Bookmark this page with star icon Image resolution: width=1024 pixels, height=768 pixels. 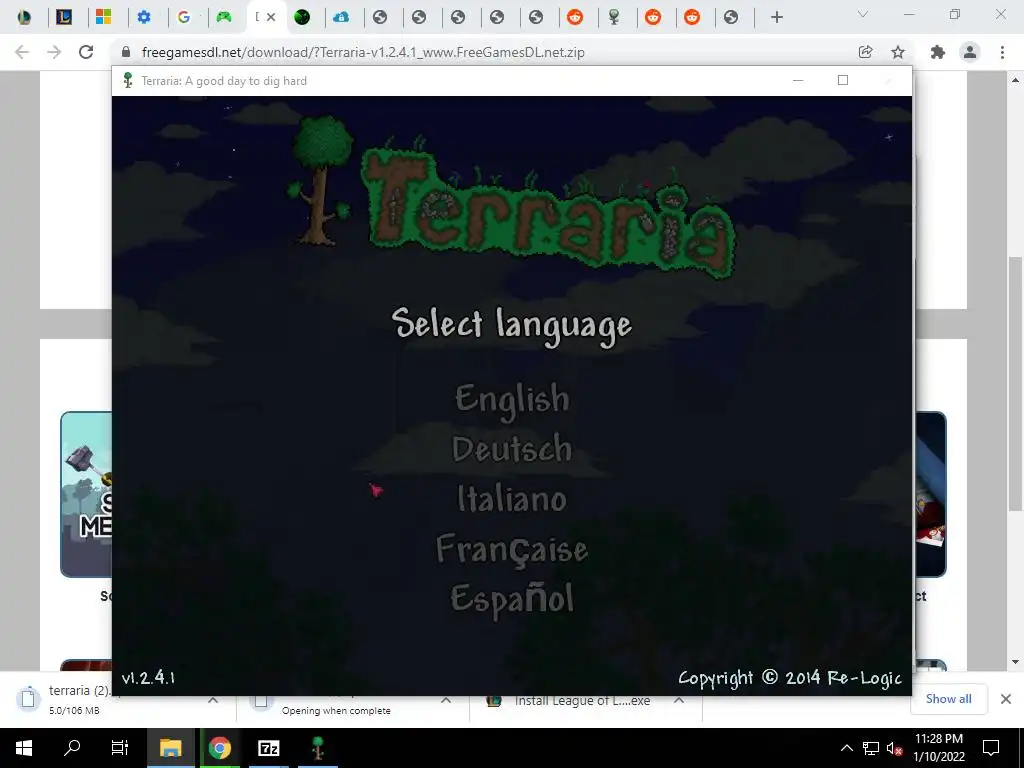coord(898,52)
